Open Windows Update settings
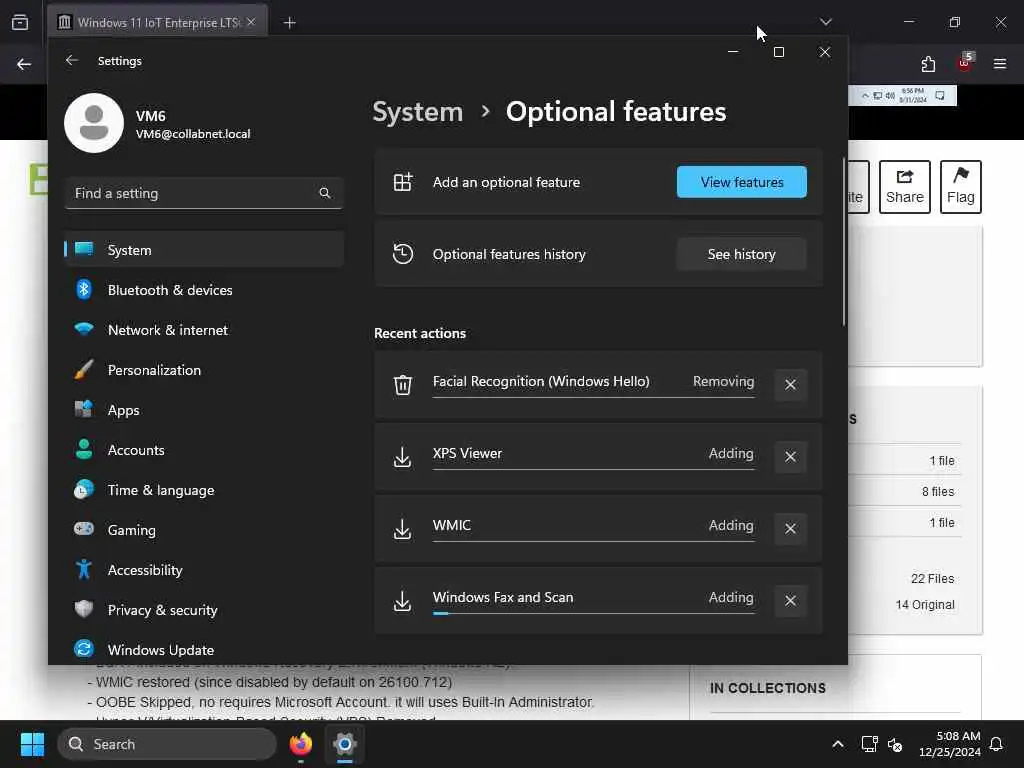The image size is (1024, 768). coord(204,650)
